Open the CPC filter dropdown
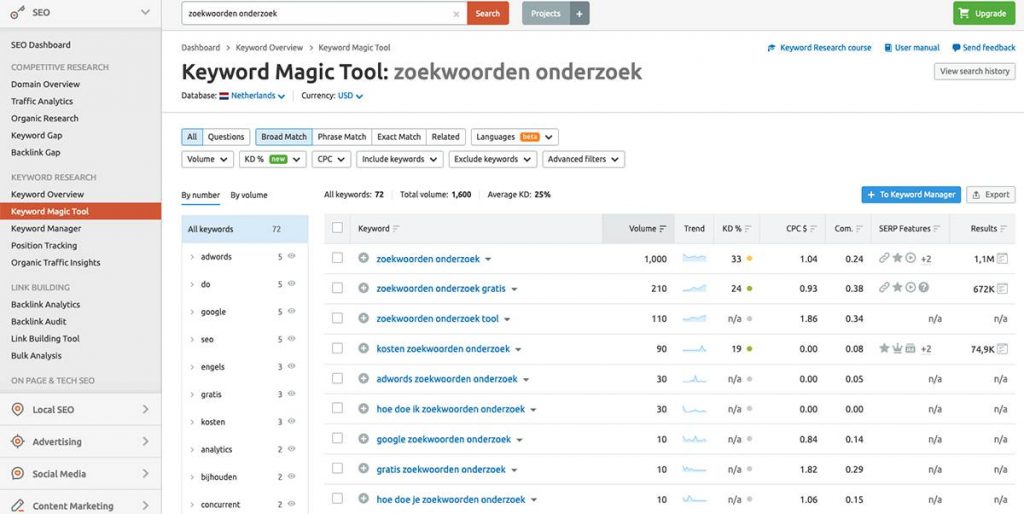The height and width of the screenshot is (514, 1024). [332, 159]
